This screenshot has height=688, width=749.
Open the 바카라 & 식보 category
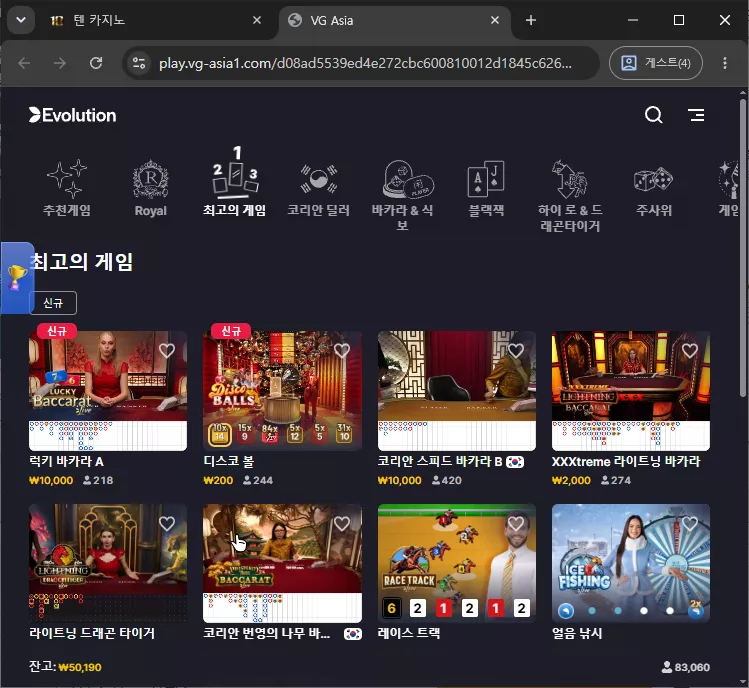[402, 196]
